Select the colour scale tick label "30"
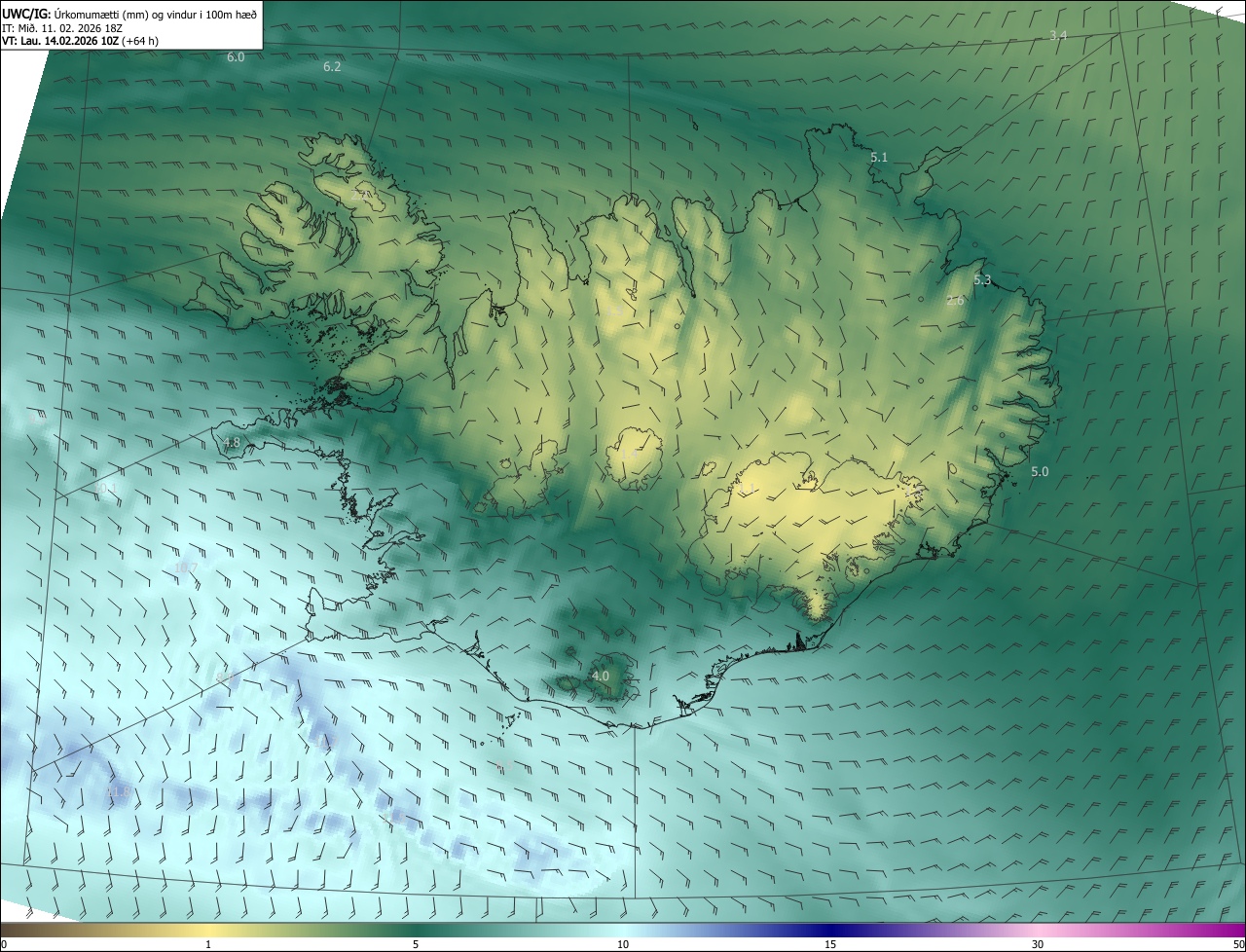1246x952 pixels. (x=1038, y=944)
